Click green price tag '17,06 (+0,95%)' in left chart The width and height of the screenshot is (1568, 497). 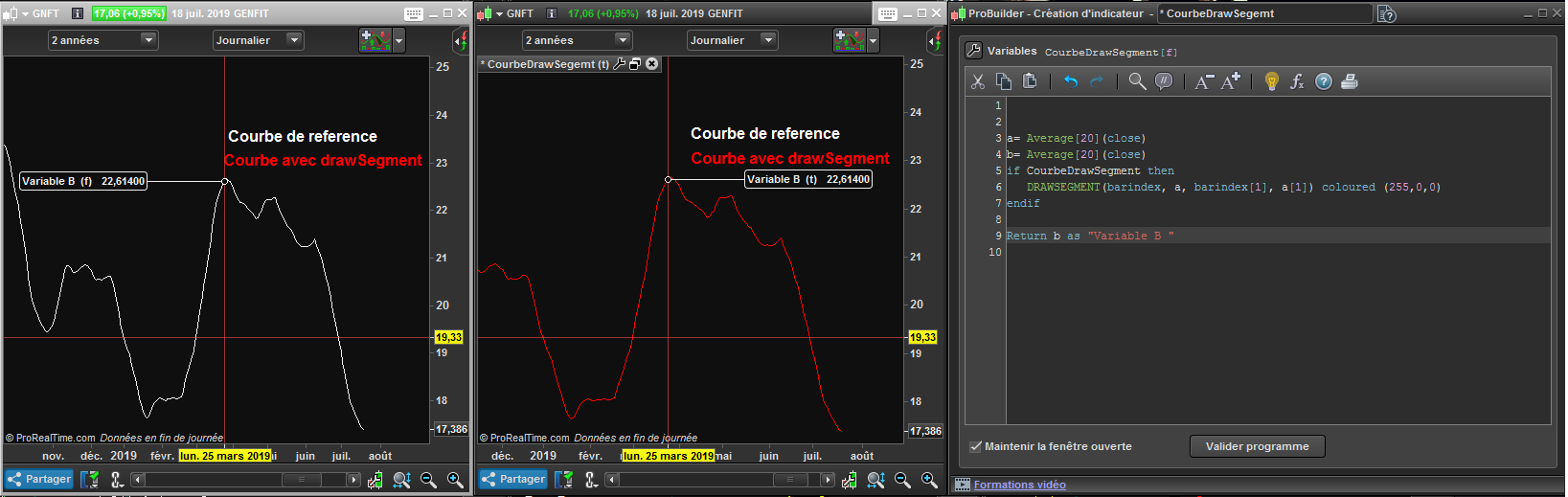click(x=128, y=13)
